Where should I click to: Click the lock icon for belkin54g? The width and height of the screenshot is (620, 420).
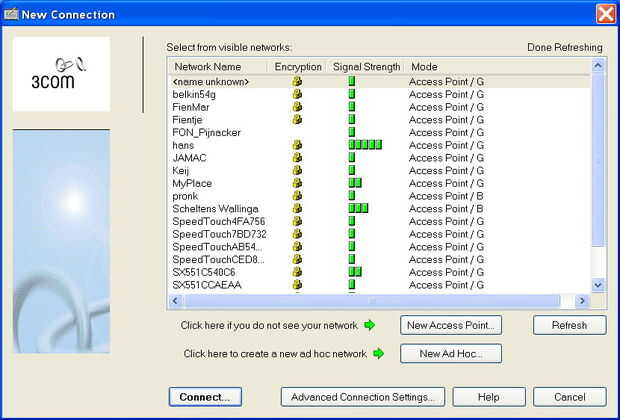(x=297, y=94)
